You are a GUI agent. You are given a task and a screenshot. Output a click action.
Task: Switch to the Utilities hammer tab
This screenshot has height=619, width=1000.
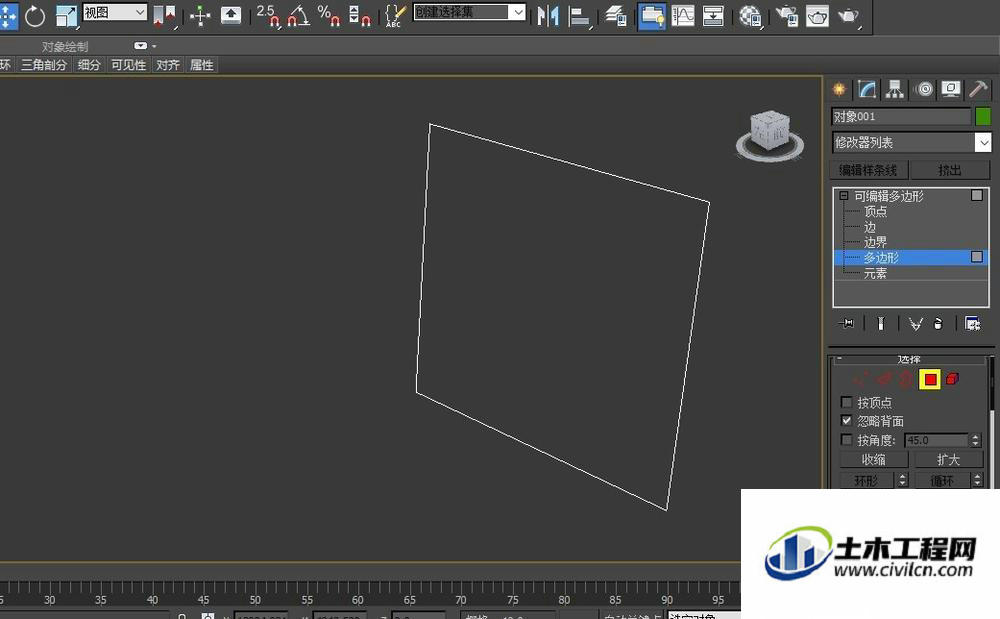[978, 89]
